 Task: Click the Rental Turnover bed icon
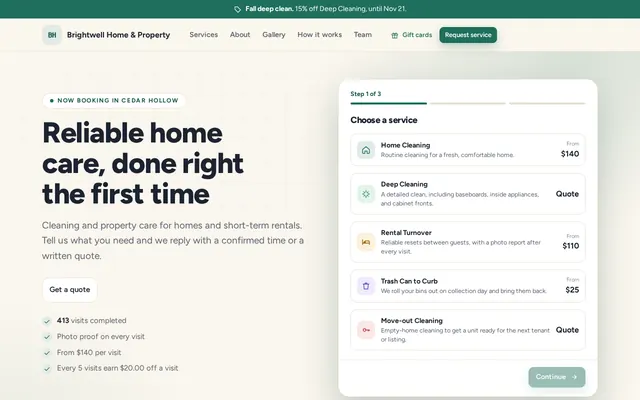[x=366, y=242]
